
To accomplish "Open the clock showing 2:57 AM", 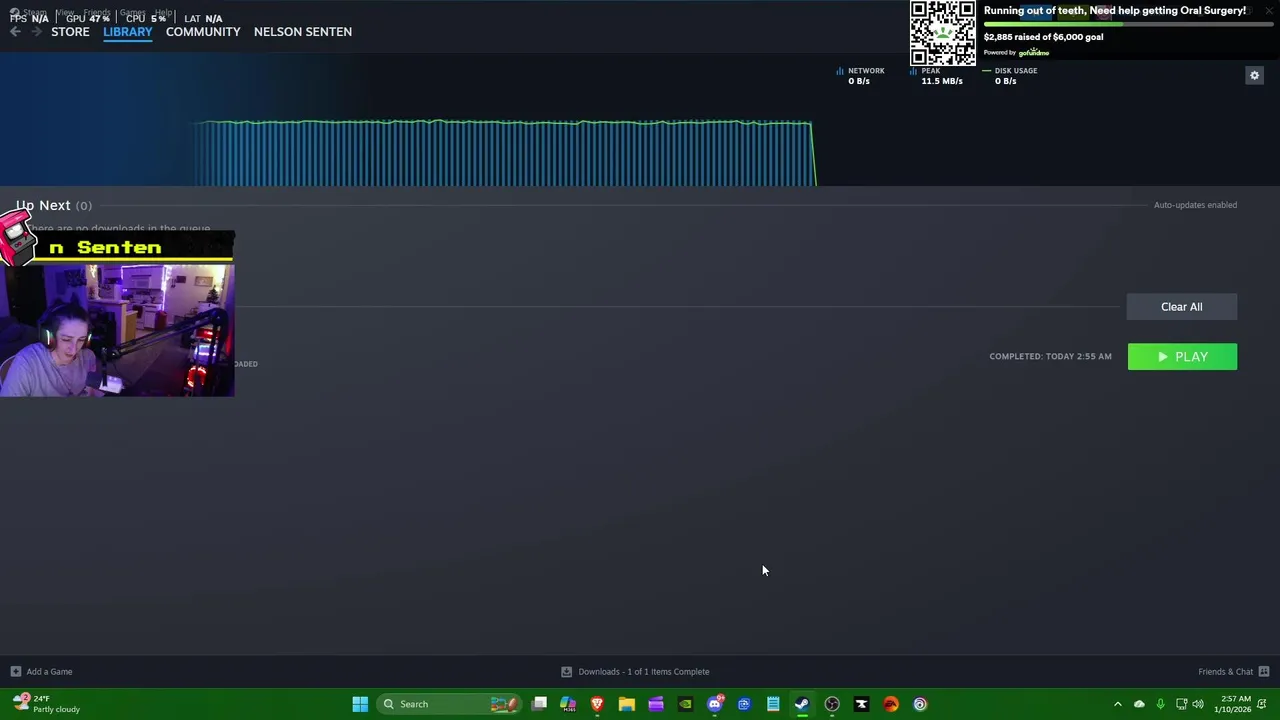I will pos(1232,704).
